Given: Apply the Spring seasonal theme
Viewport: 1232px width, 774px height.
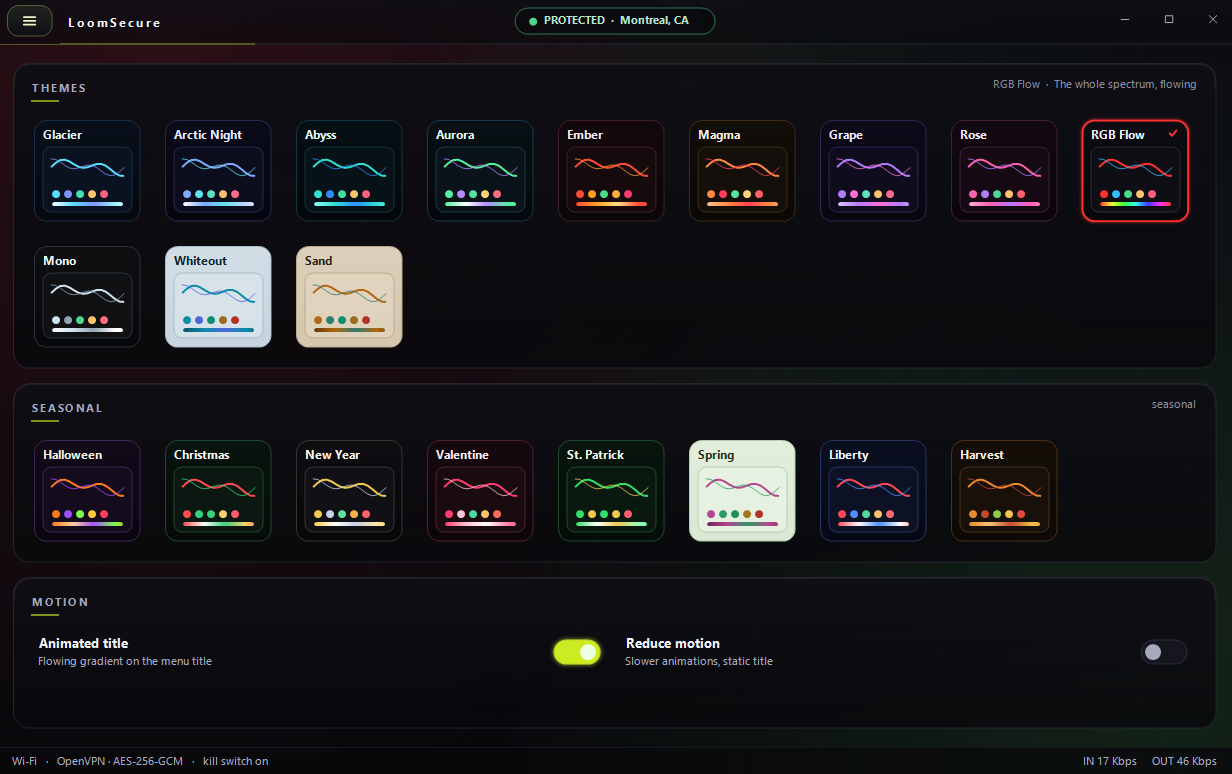Looking at the screenshot, I should click(x=742, y=491).
